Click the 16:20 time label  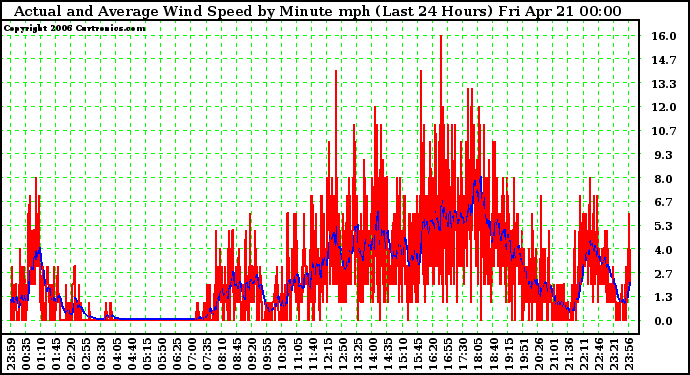[x=433, y=354]
